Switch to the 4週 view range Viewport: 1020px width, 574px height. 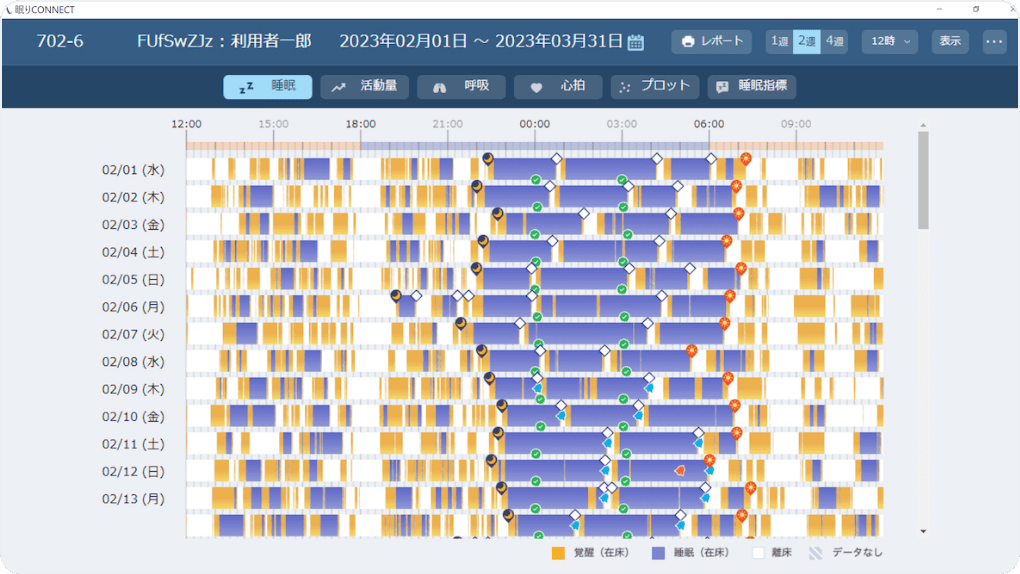click(835, 42)
